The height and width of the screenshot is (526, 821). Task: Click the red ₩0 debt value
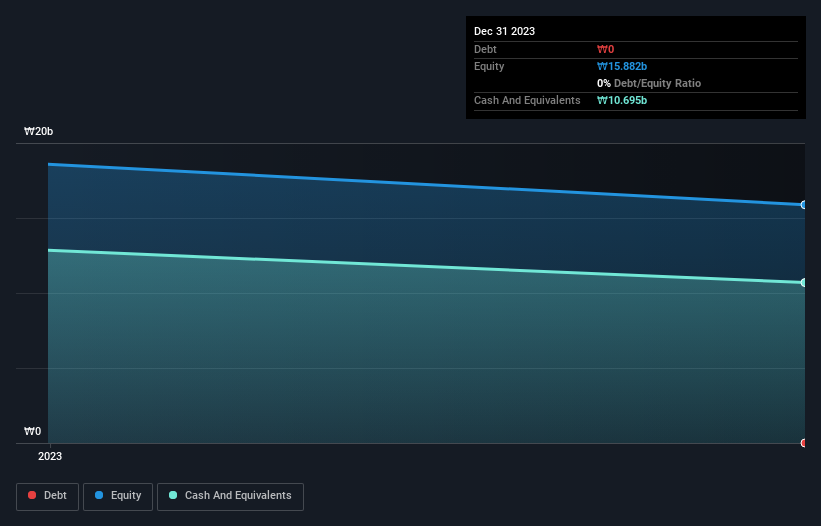[605, 49]
